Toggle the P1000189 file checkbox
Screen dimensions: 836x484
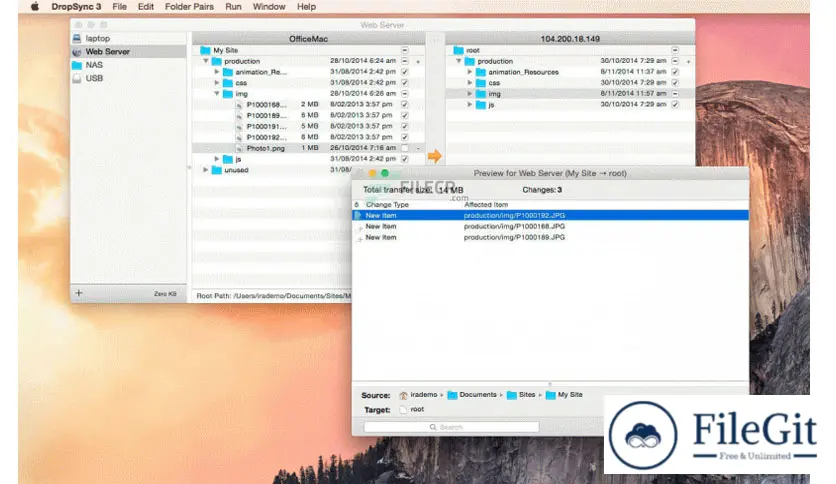(405, 116)
